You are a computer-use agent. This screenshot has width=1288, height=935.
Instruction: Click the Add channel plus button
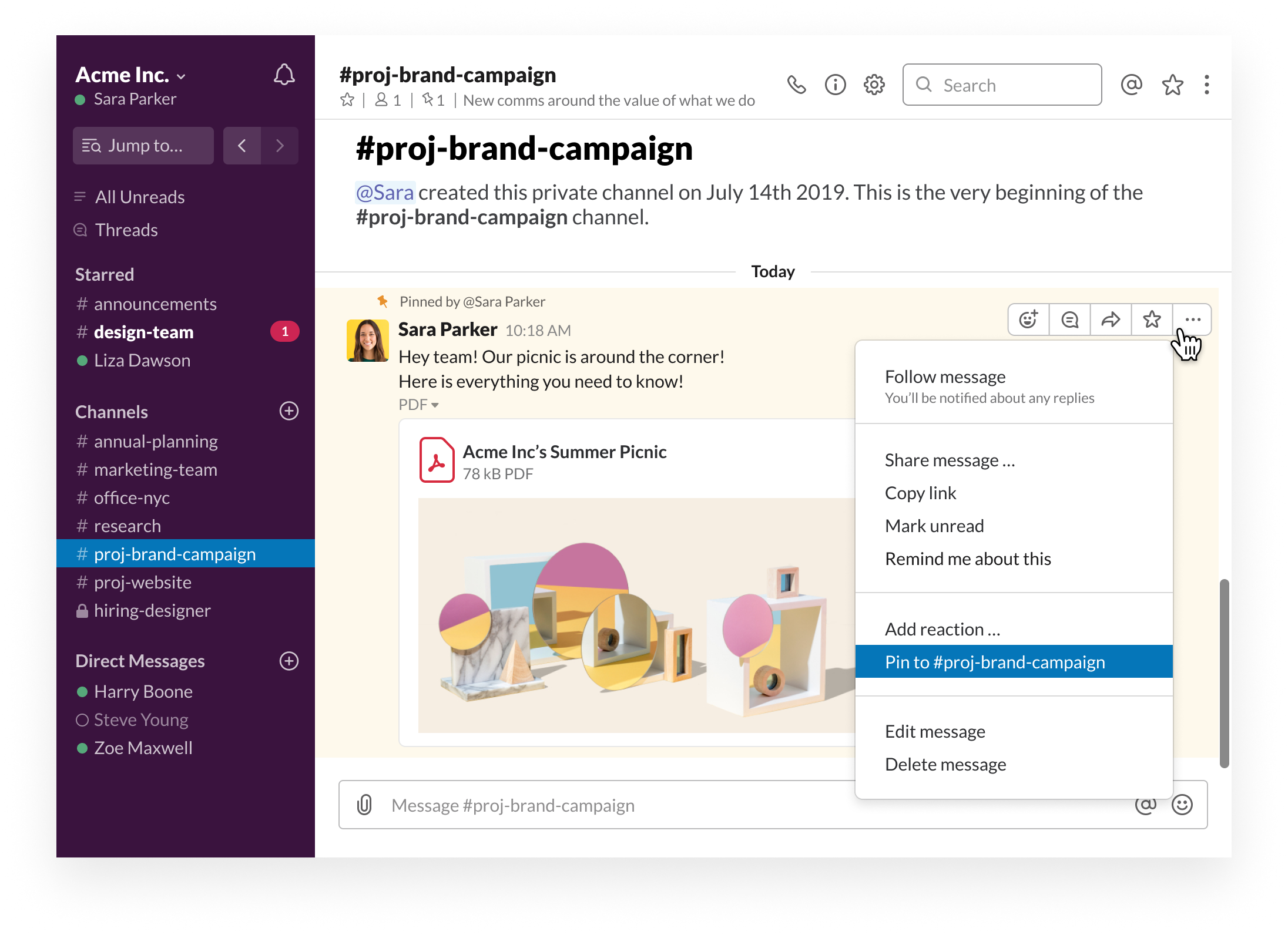point(289,411)
